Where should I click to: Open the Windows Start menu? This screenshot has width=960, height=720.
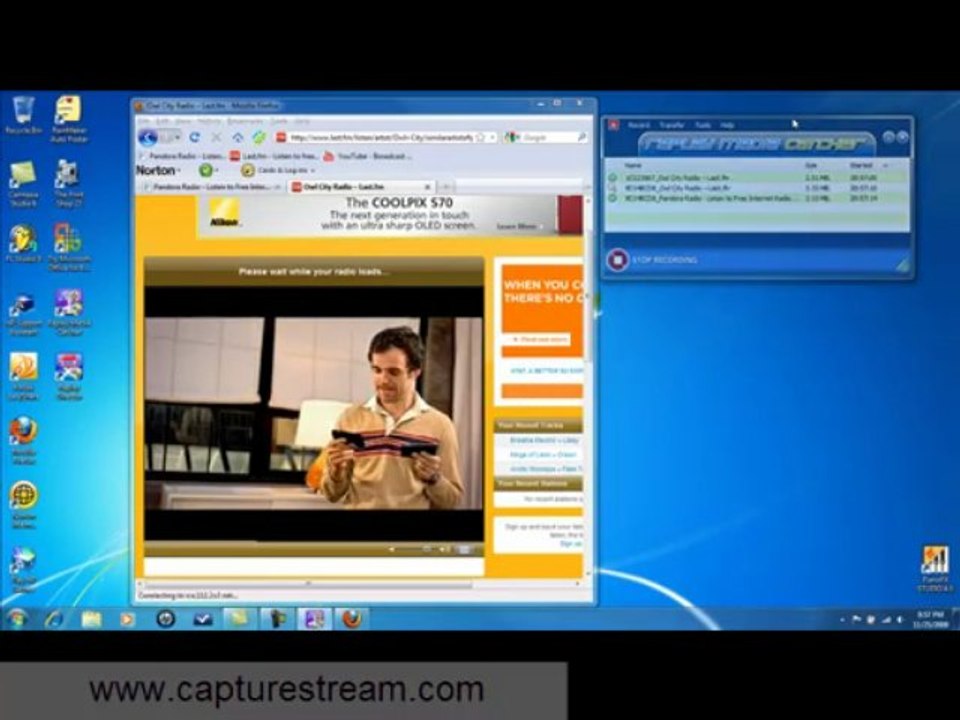pos(17,619)
